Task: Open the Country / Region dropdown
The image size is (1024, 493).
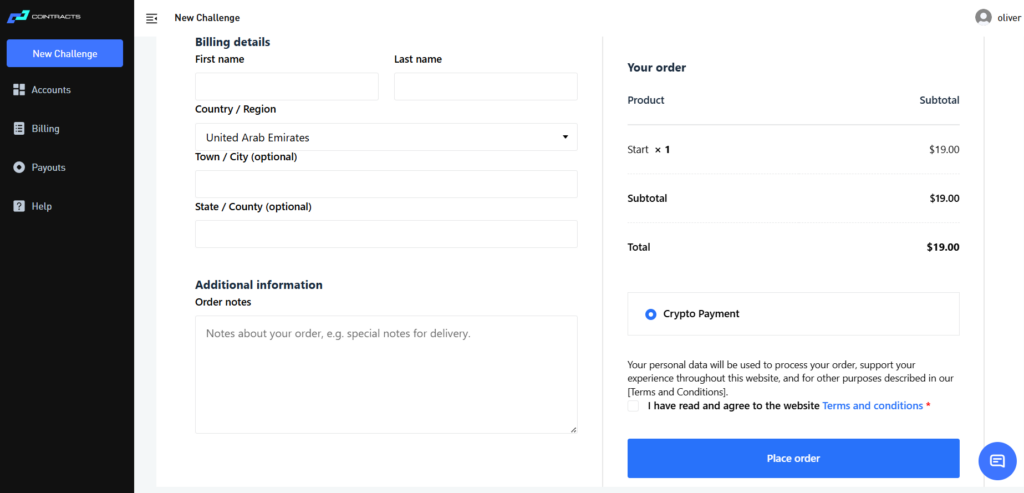Action: [386, 137]
